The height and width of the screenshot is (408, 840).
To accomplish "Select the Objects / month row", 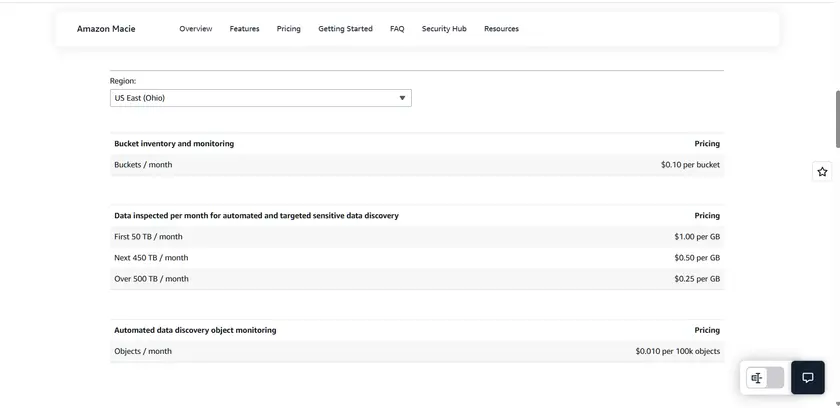I will (416, 351).
